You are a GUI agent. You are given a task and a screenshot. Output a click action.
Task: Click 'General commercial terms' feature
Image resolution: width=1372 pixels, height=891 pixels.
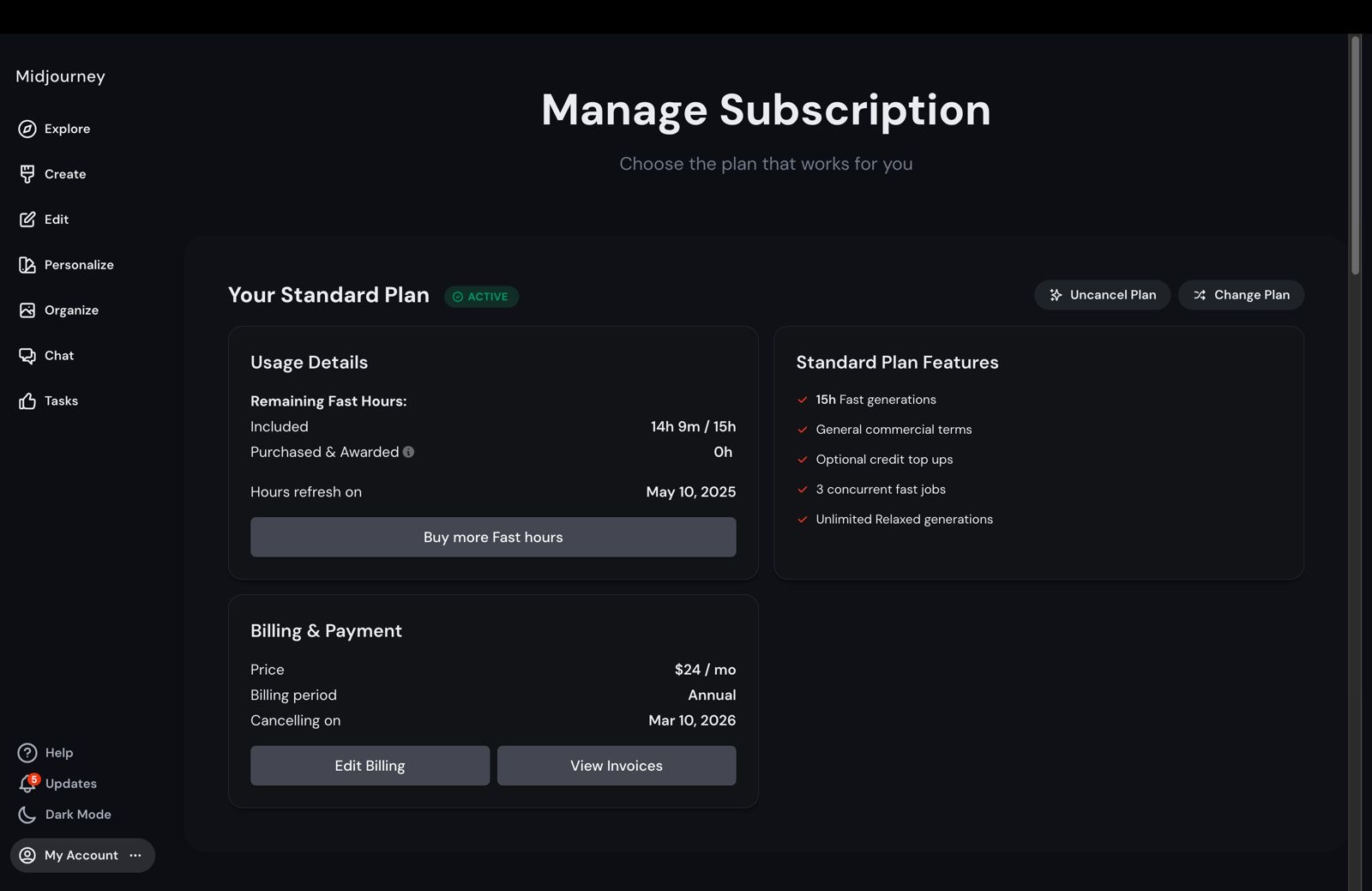tap(894, 430)
